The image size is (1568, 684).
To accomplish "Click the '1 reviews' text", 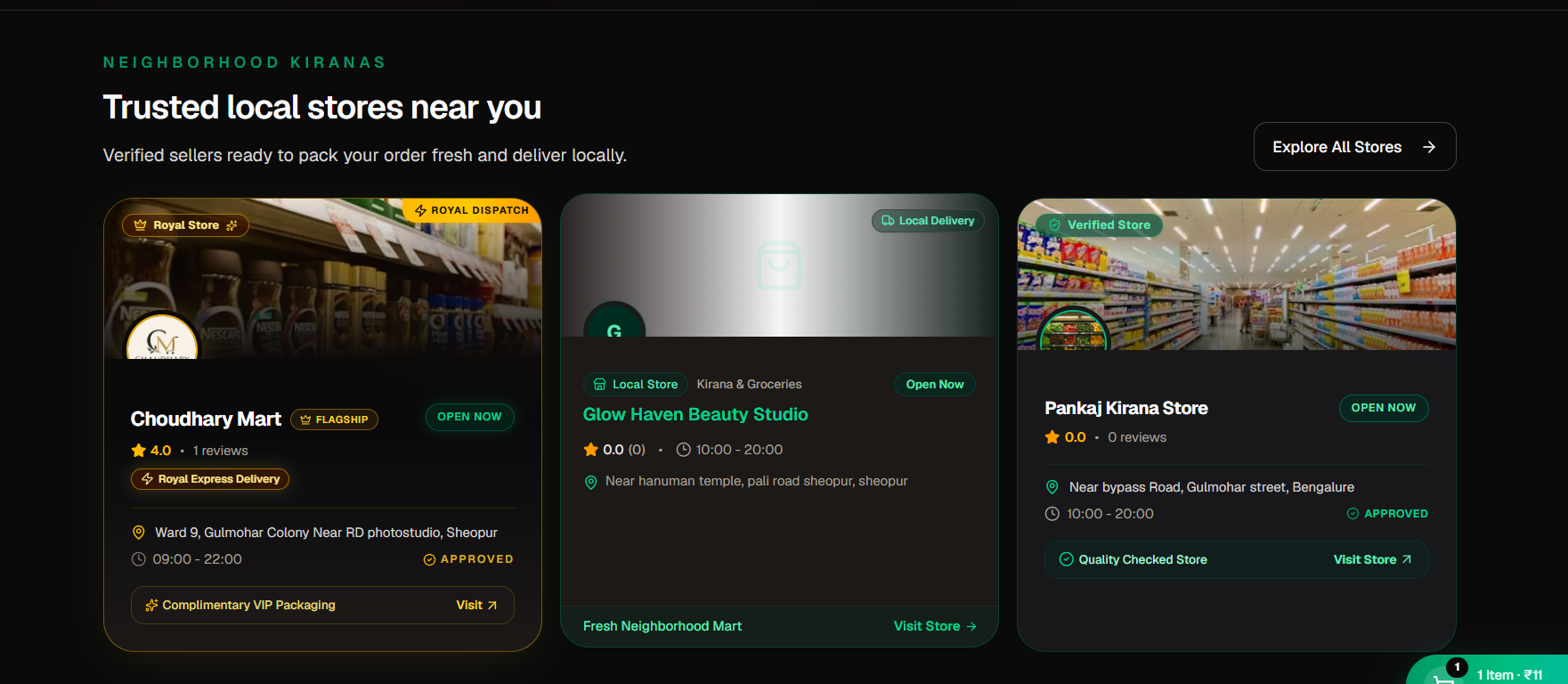I will tap(221, 451).
